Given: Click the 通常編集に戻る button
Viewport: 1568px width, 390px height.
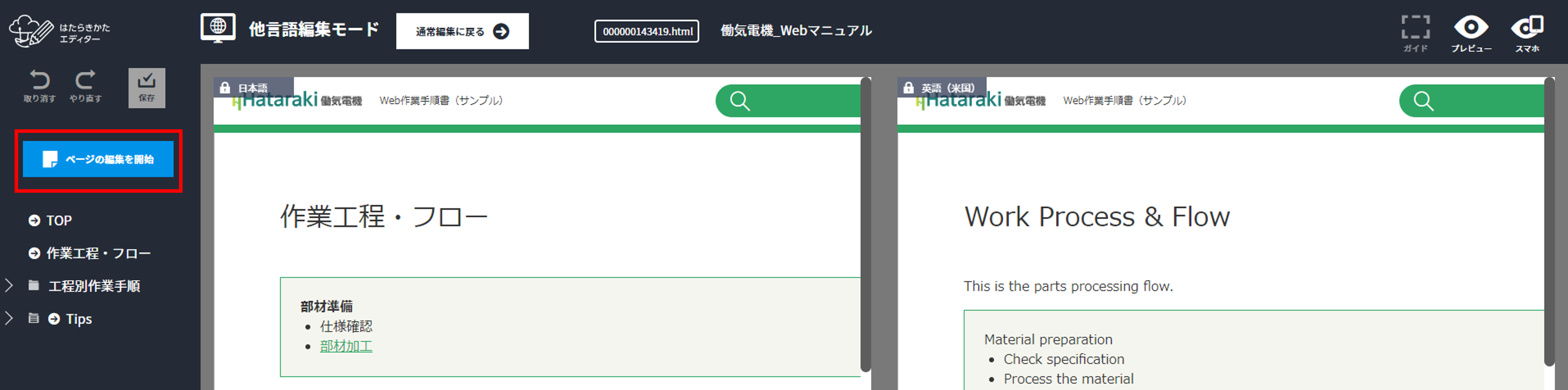Looking at the screenshot, I should click(462, 32).
